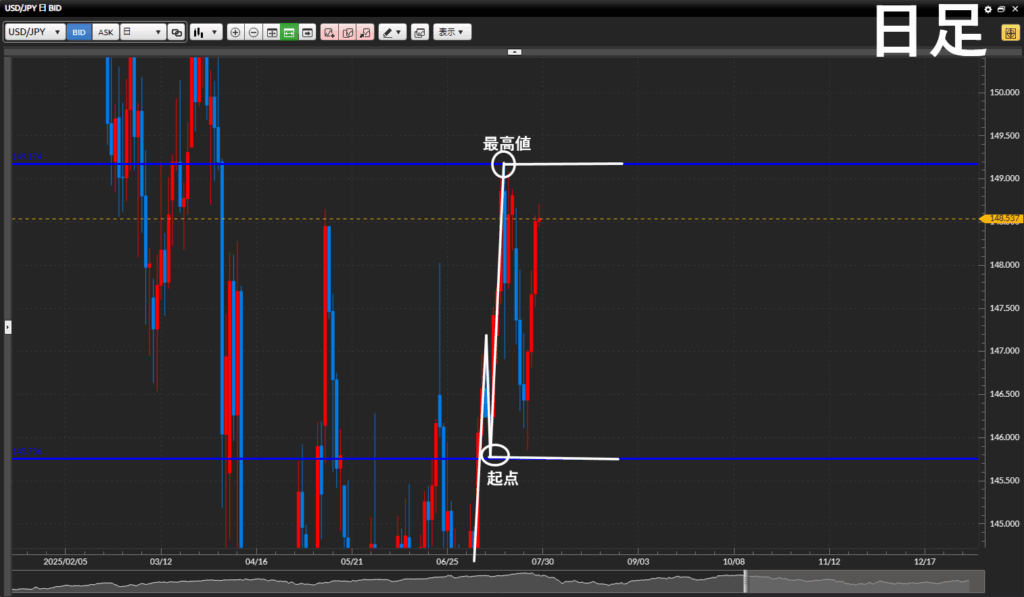Click the 146.000 price axis label
This screenshot has width=1024, height=597.
point(1004,437)
